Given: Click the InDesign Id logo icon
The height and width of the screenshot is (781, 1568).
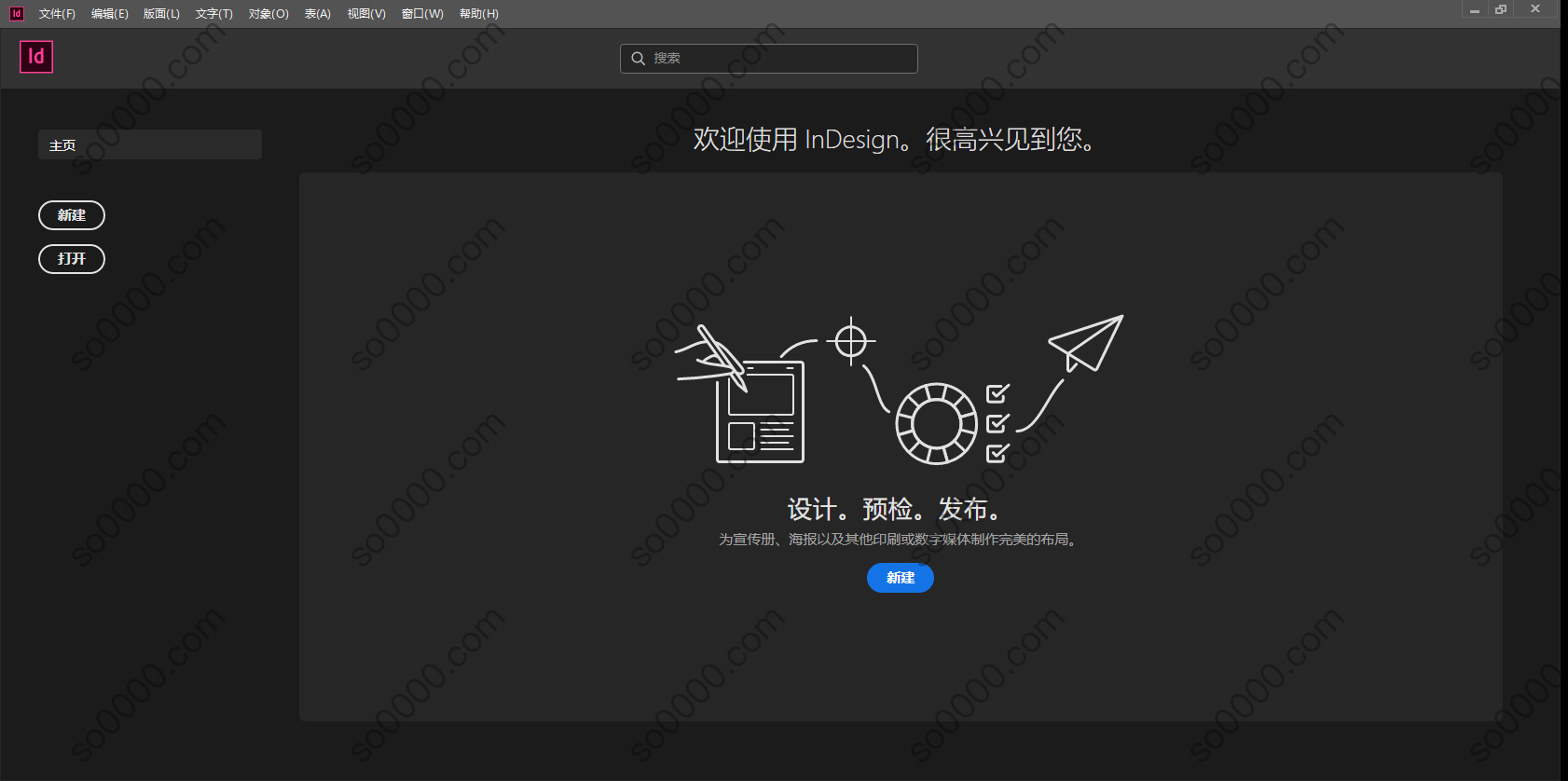Looking at the screenshot, I should 36,57.
